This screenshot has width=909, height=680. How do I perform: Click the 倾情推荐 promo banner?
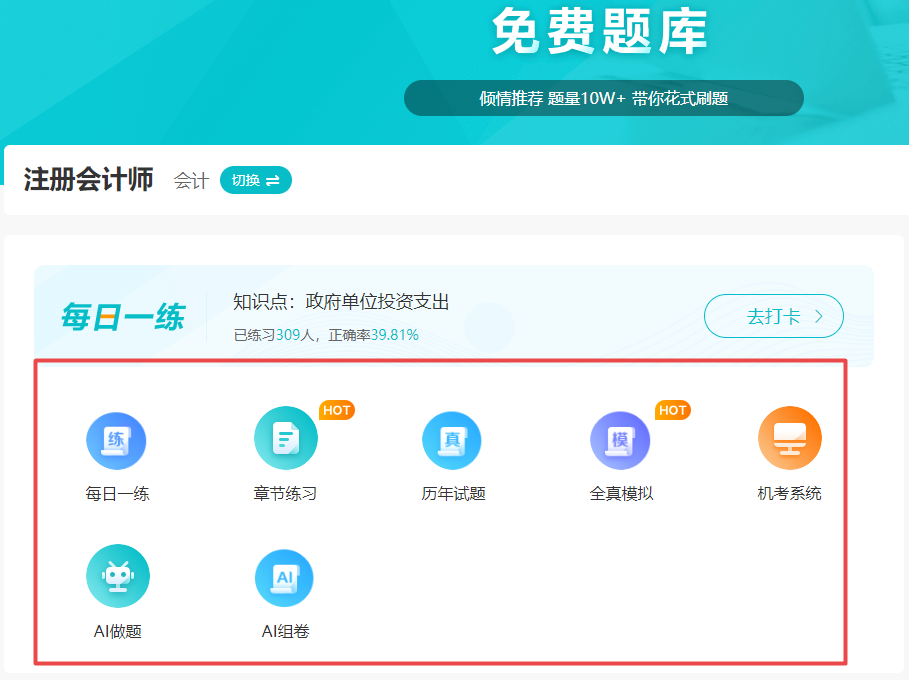pos(603,98)
